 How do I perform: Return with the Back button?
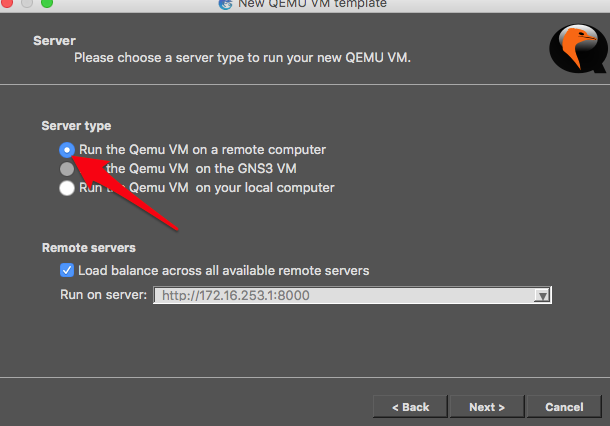tap(410, 407)
